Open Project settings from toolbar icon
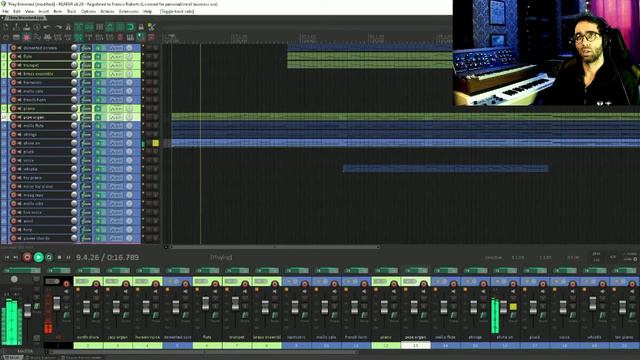The width and height of the screenshot is (640, 360). click(37, 27)
